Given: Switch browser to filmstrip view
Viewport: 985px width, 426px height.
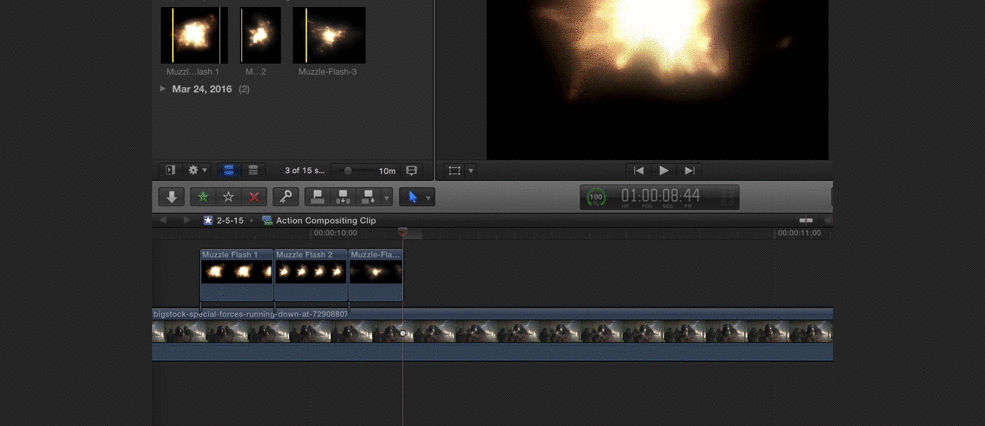Looking at the screenshot, I should 229,170.
